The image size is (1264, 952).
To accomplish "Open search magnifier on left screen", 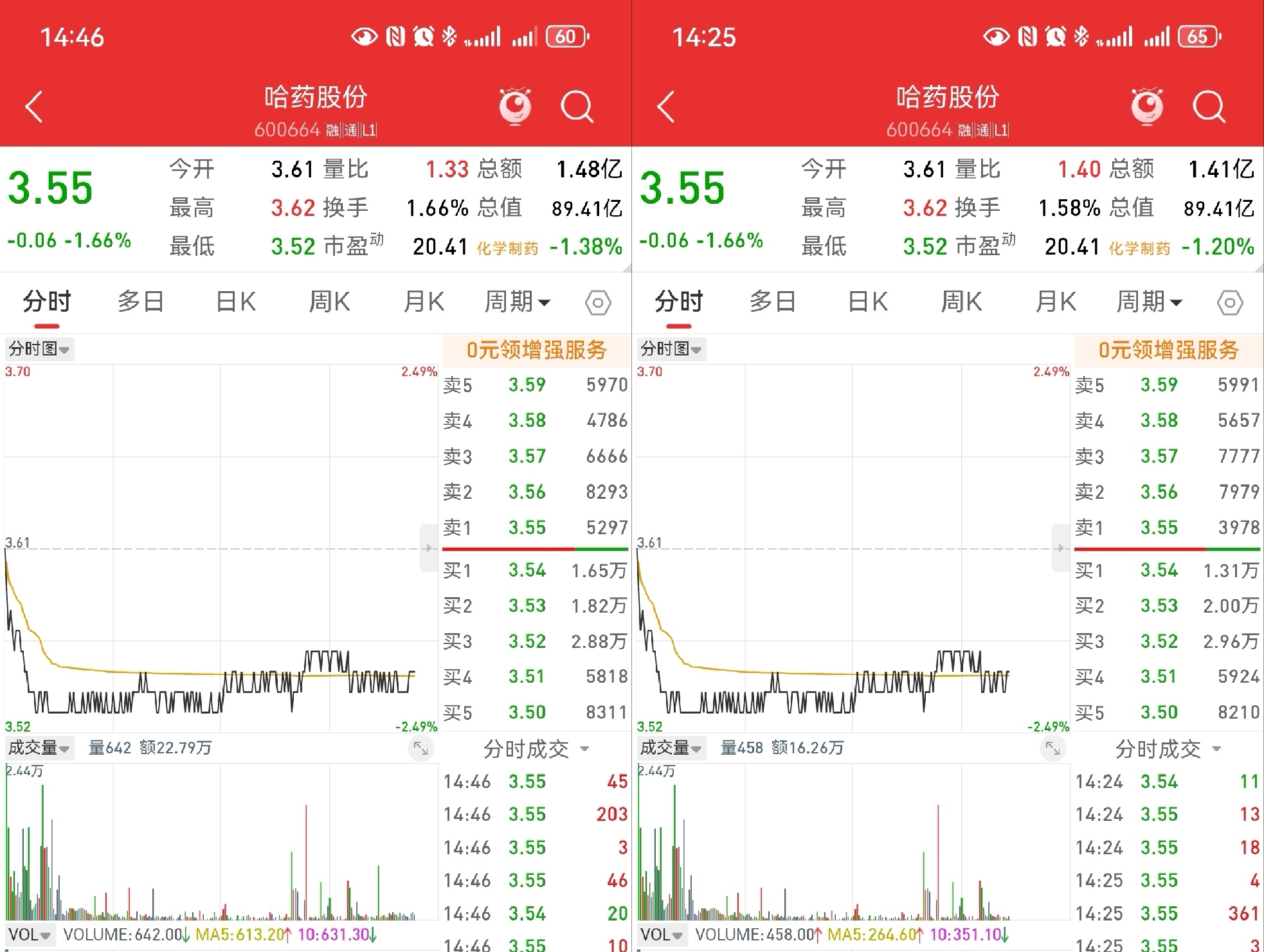I will pyautogui.click(x=577, y=107).
